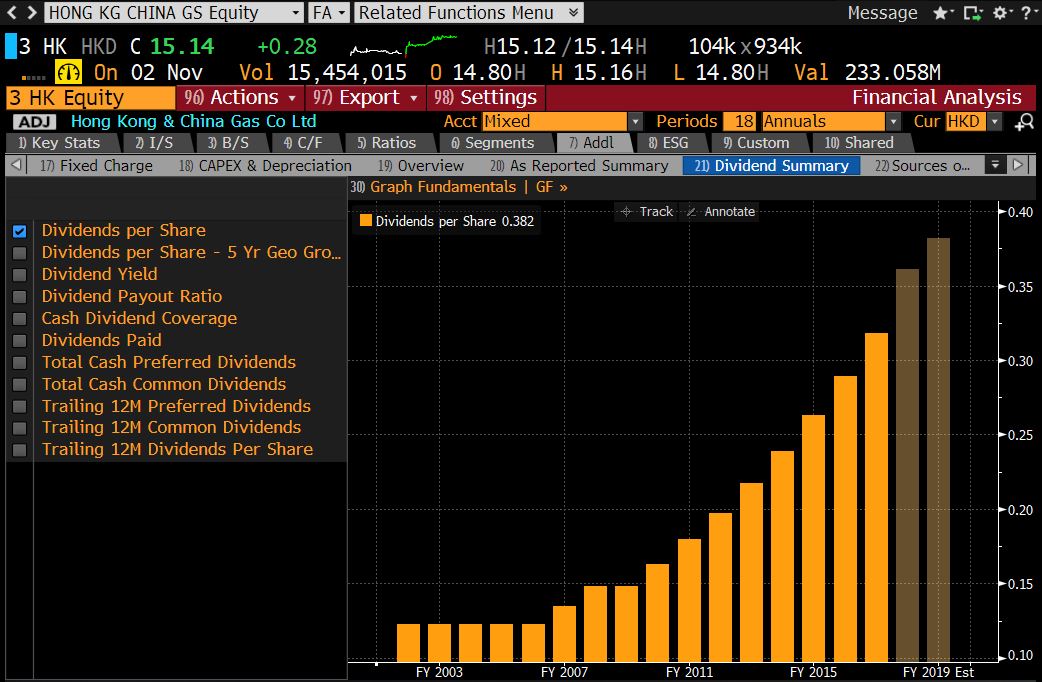Screen dimensions: 1042x682
Task: Enable Total Cash Common Dividends checkbox
Action: click(19, 385)
